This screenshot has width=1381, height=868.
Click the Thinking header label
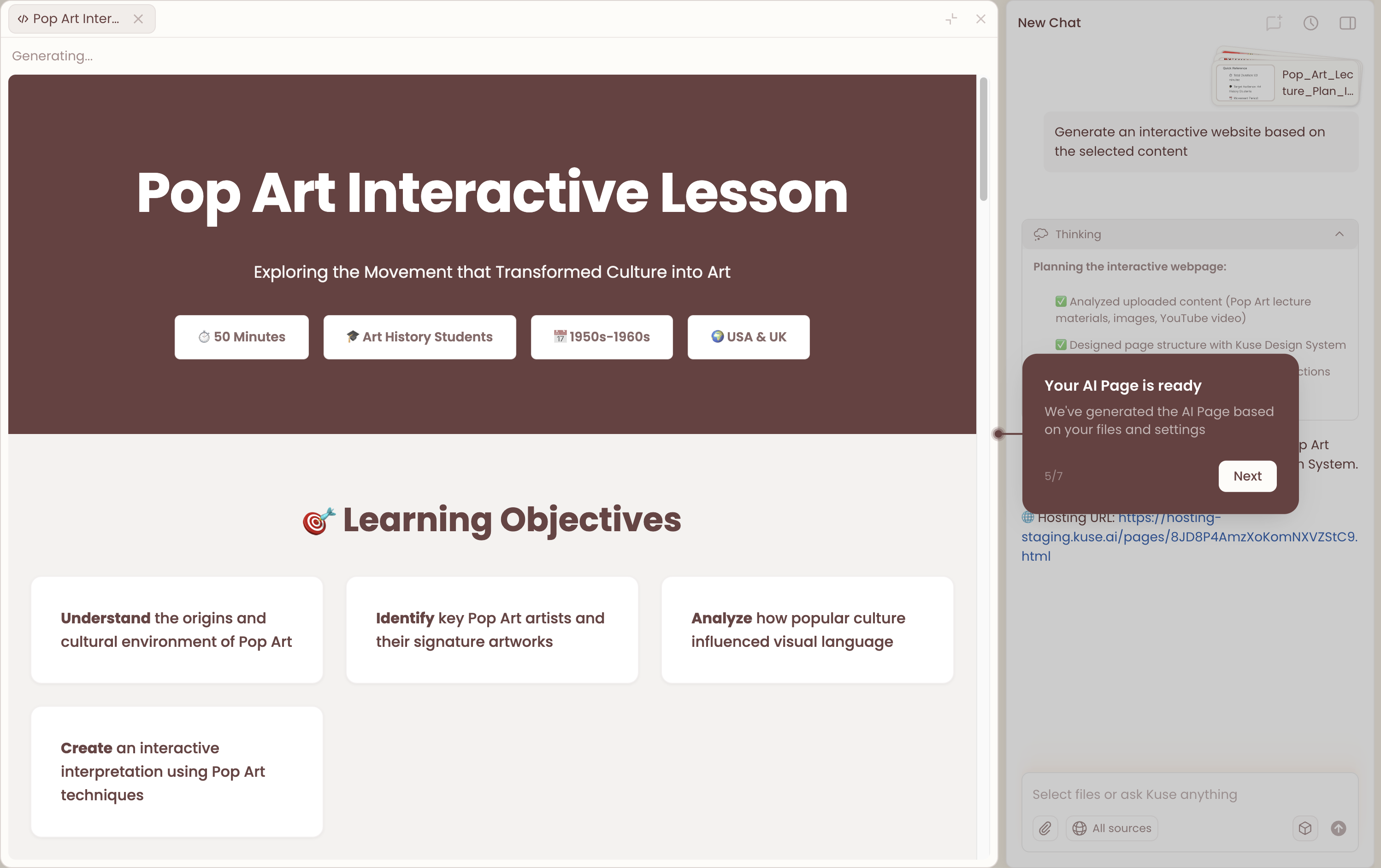[x=1078, y=234]
